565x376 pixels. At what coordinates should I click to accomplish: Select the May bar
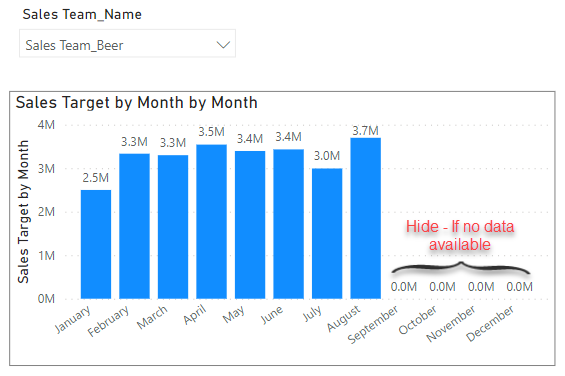(x=250, y=225)
